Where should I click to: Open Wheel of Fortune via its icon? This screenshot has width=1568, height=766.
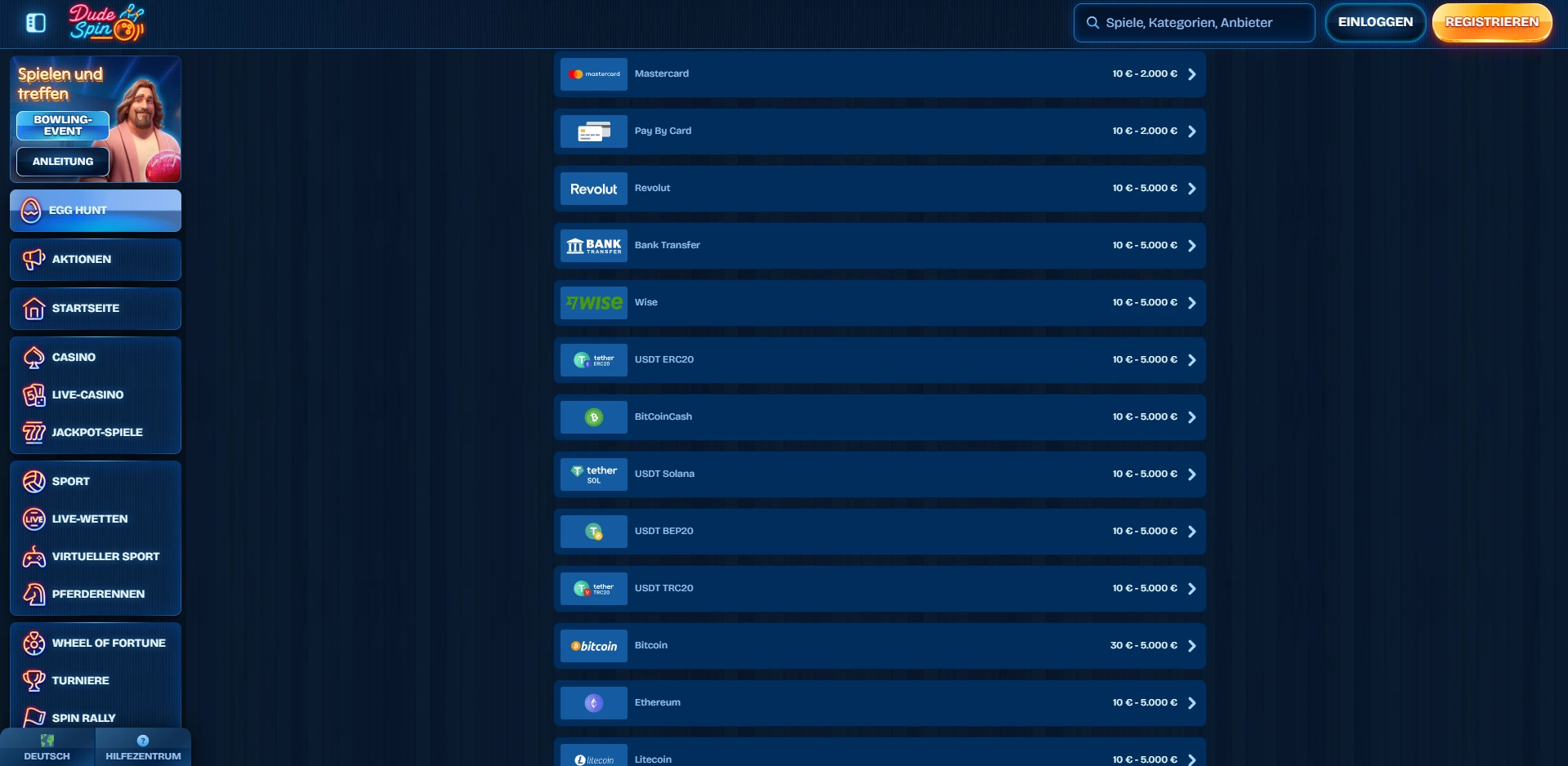[33, 644]
